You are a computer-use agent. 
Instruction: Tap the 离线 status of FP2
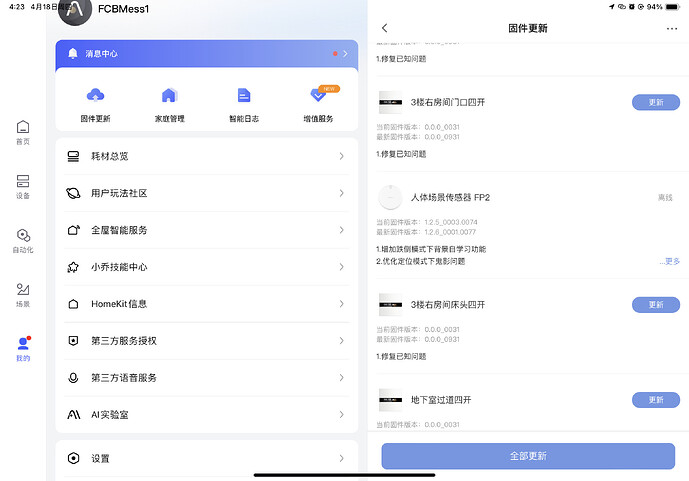[665, 198]
